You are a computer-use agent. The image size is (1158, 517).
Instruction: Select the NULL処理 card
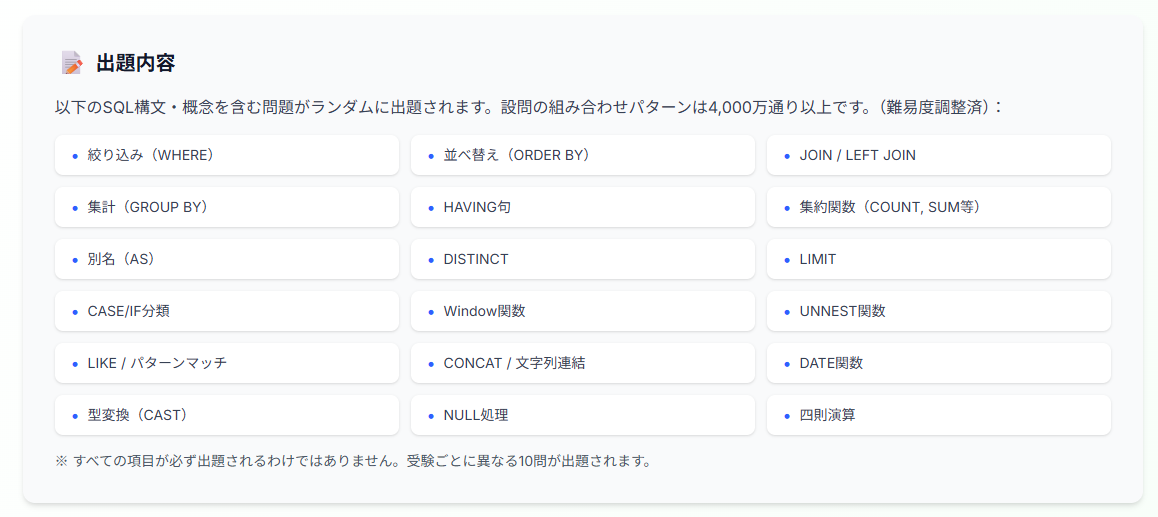point(582,415)
